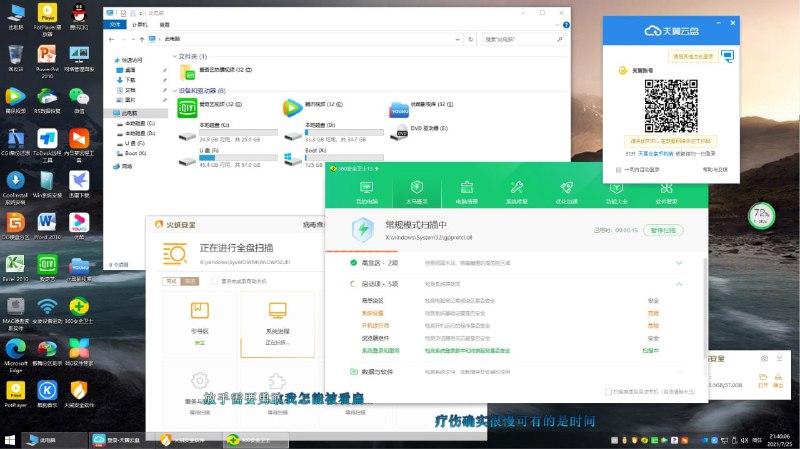
Task: Switch to 电脑清理 tab in 360
Action: coord(466,192)
